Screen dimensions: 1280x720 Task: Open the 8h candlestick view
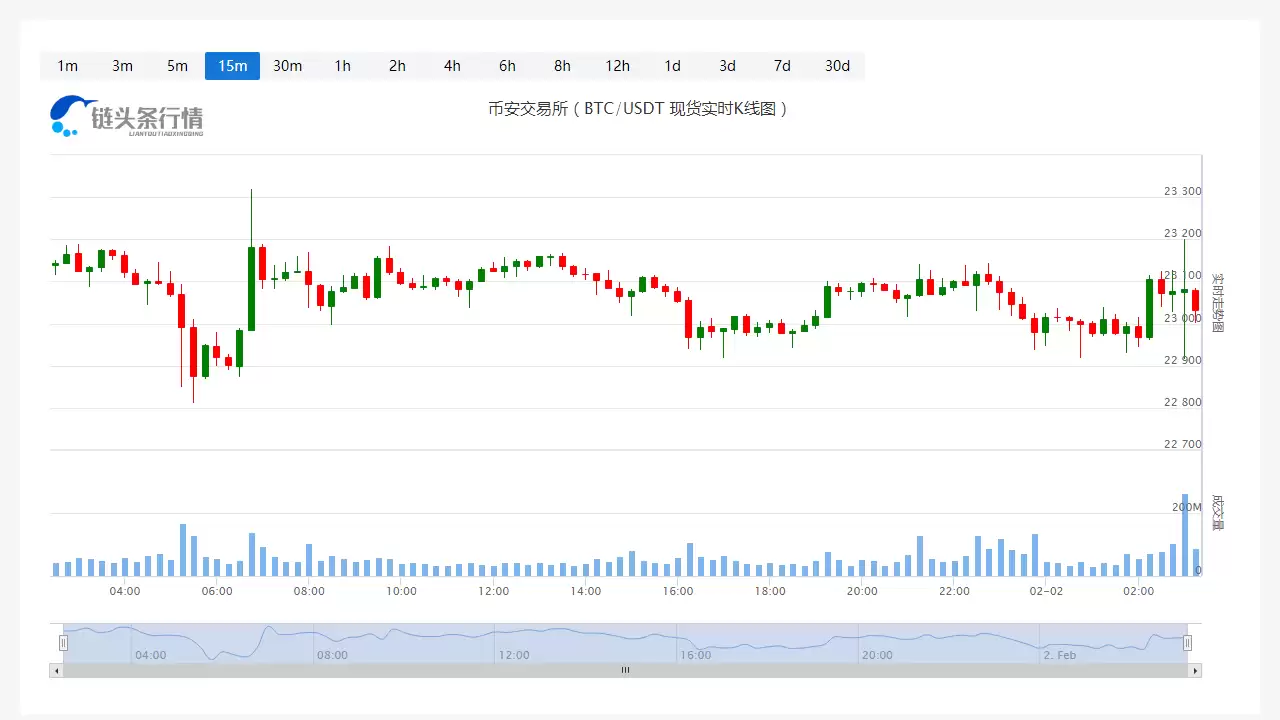pyautogui.click(x=562, y=66)
